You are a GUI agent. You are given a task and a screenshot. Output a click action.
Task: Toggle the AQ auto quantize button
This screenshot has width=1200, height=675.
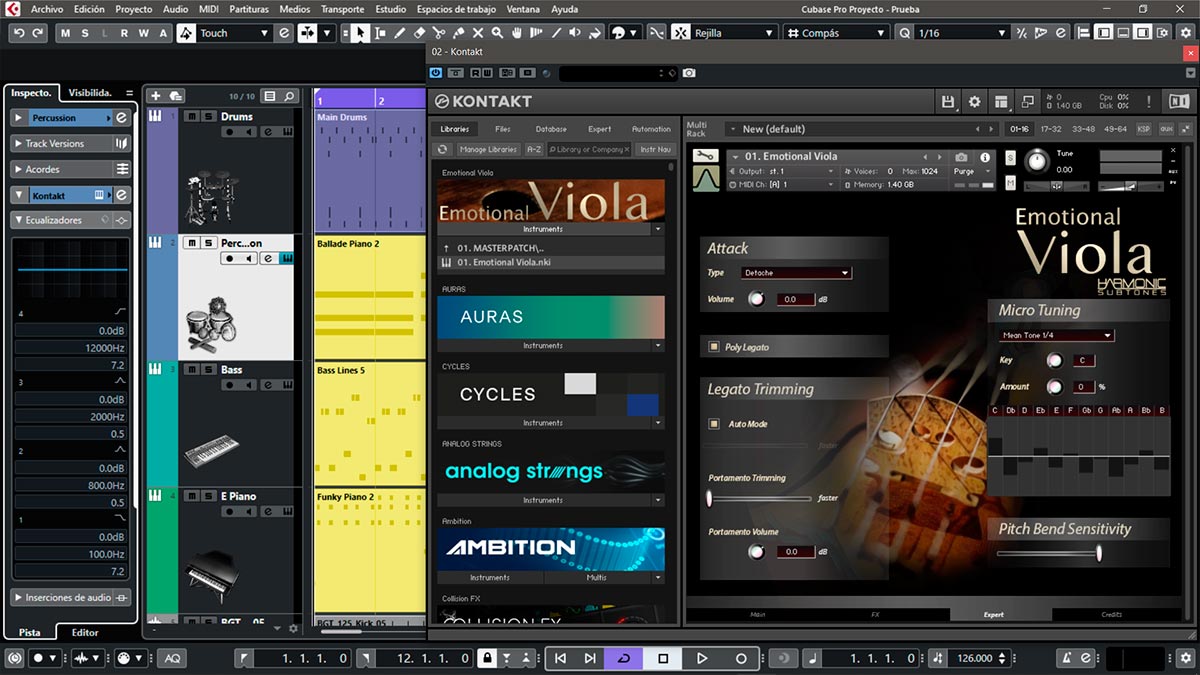coord(173,658)
